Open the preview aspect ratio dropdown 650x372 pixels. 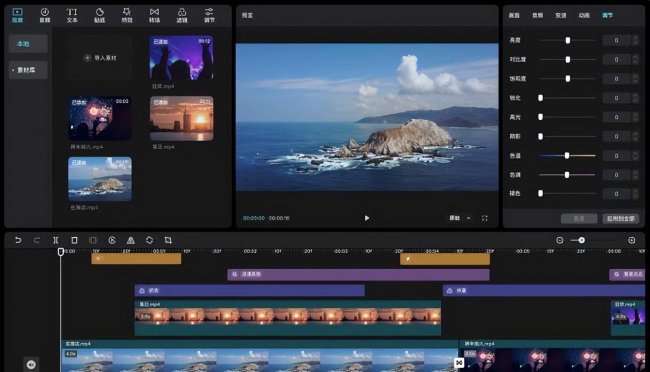click(x=460, y=218)
